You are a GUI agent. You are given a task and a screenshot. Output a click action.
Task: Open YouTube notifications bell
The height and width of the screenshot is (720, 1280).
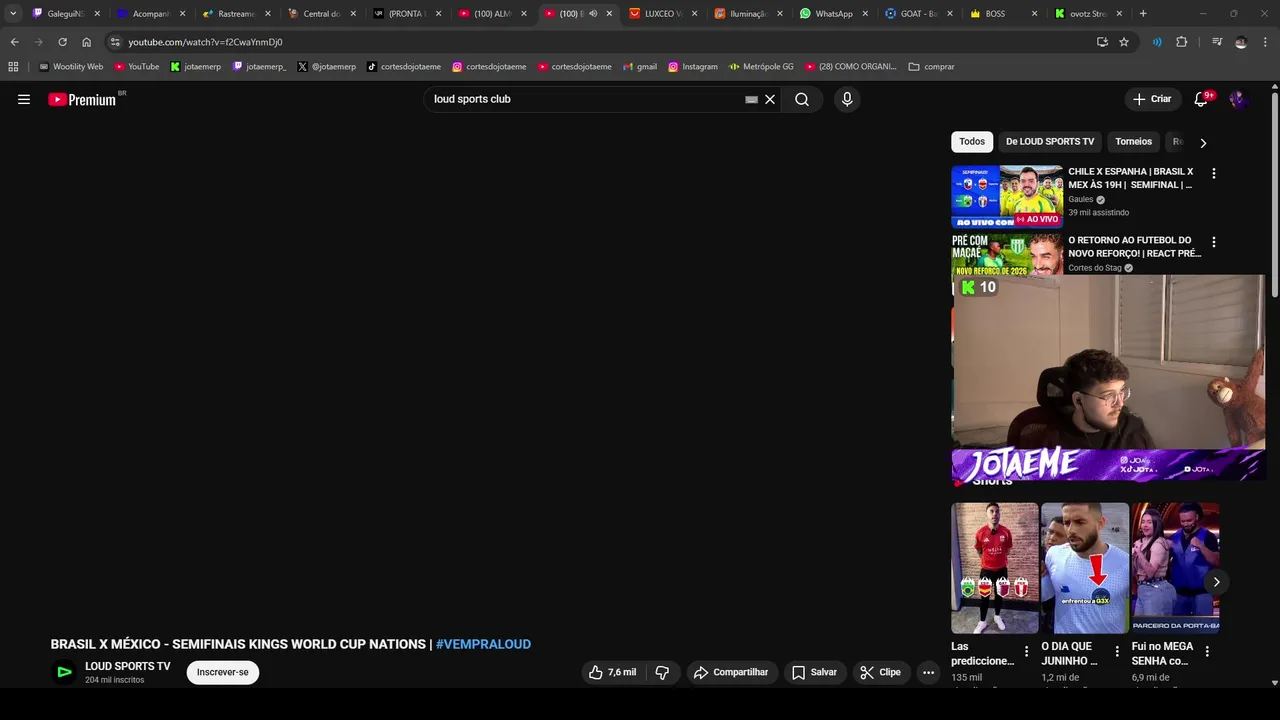1201,99
